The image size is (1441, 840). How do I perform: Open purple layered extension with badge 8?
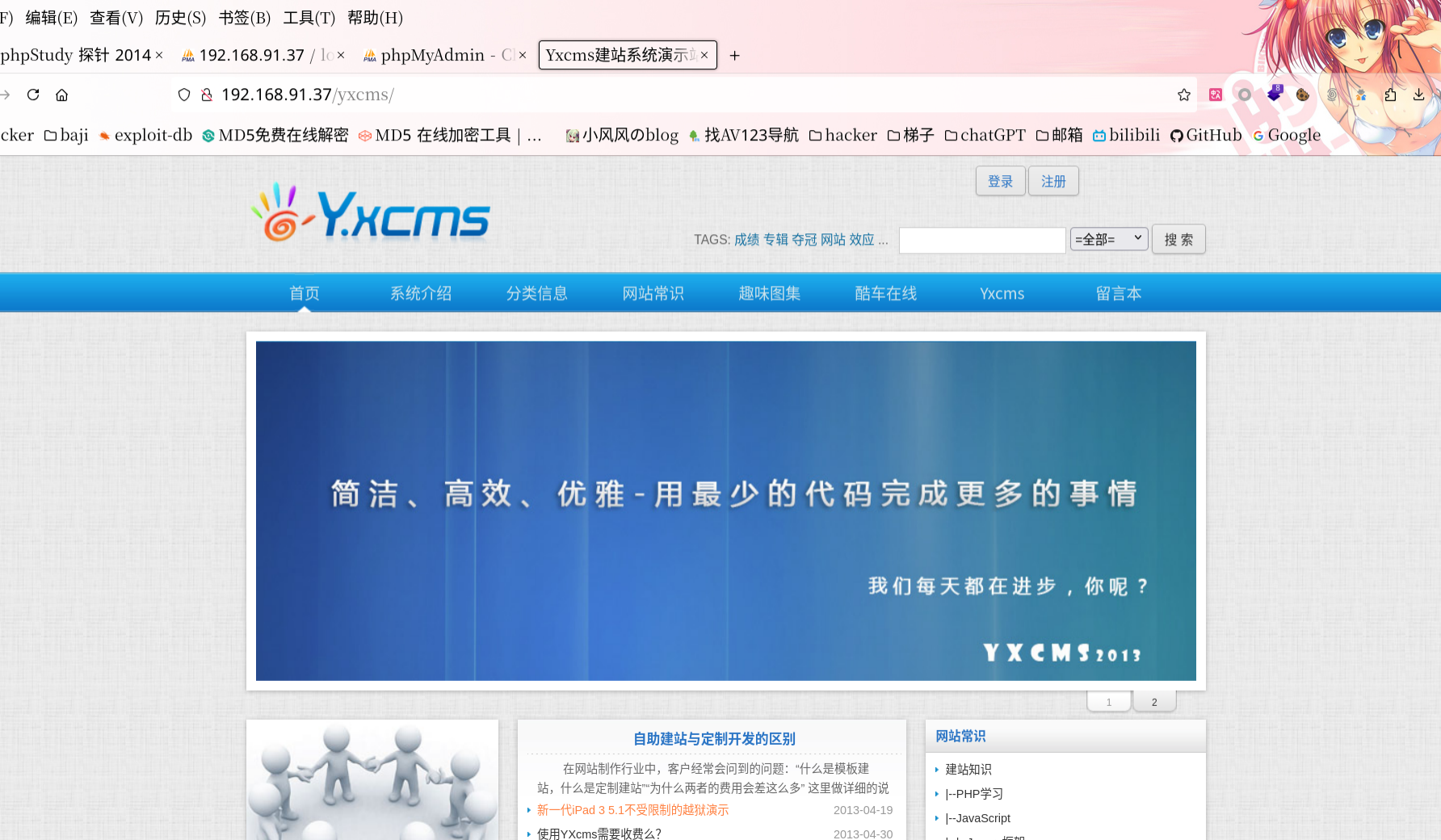coord(1275,94)
